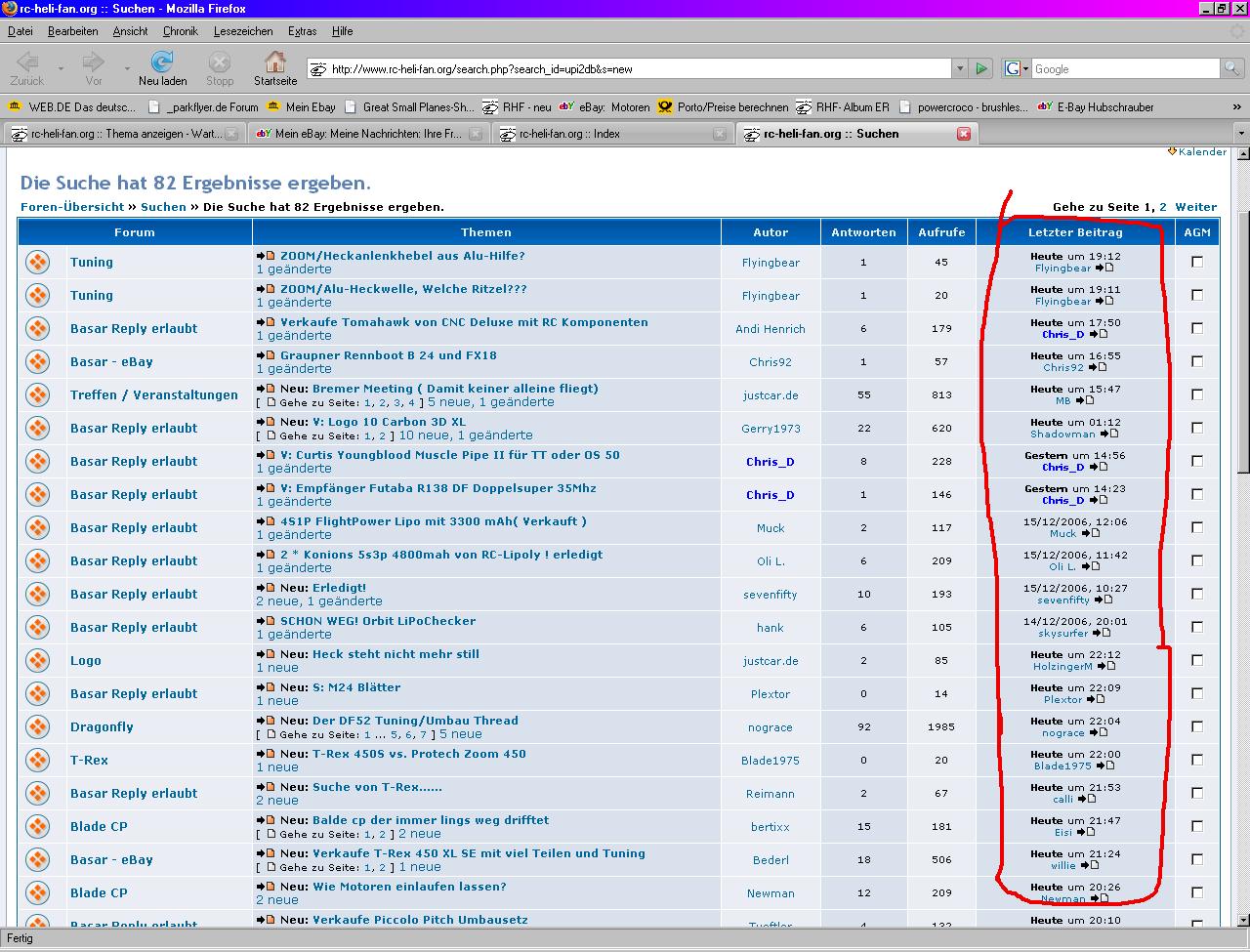Click forum status icon in Dragonfly row

click(37, 727)
